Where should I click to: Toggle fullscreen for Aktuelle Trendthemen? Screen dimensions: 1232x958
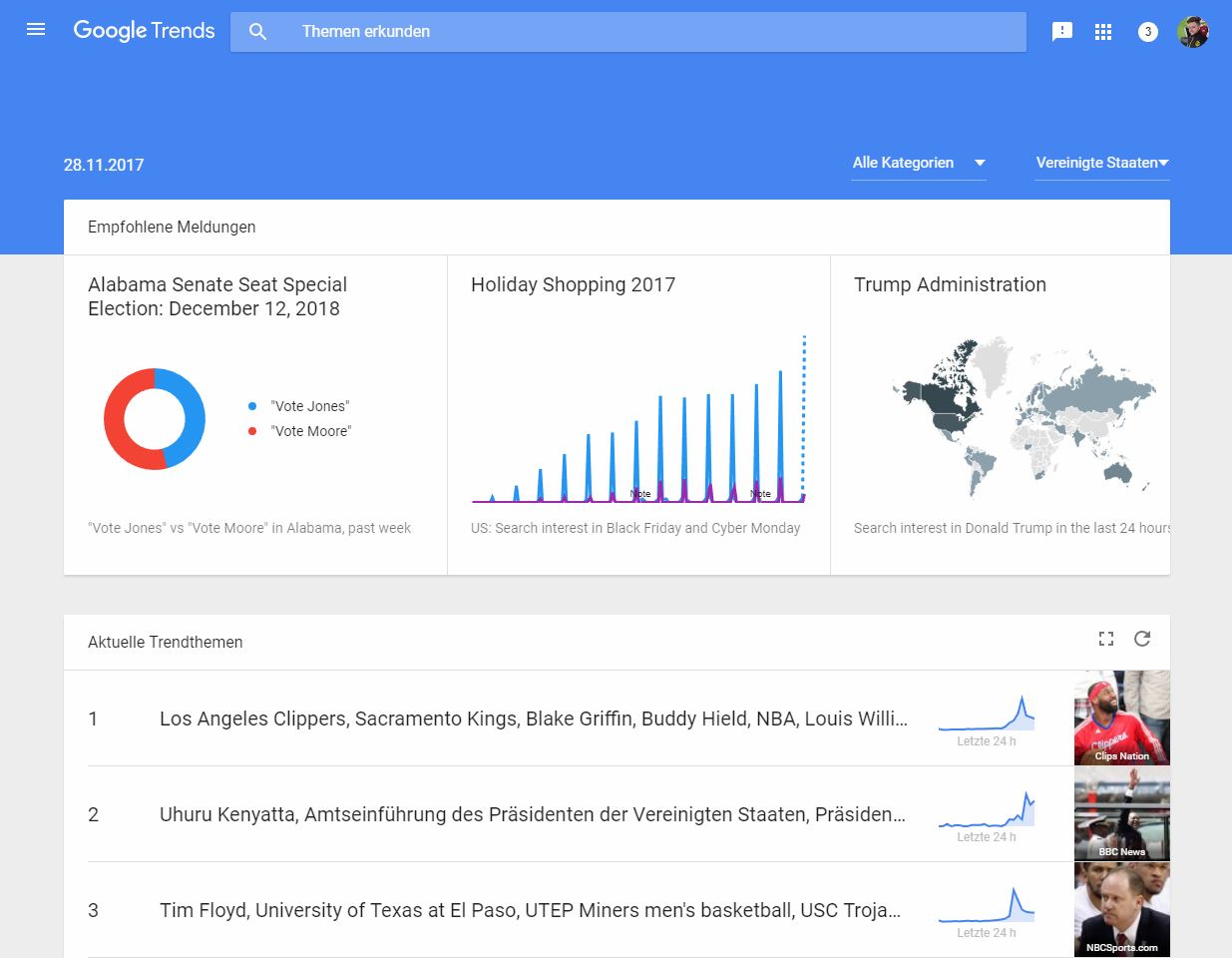pos(1106,639)
